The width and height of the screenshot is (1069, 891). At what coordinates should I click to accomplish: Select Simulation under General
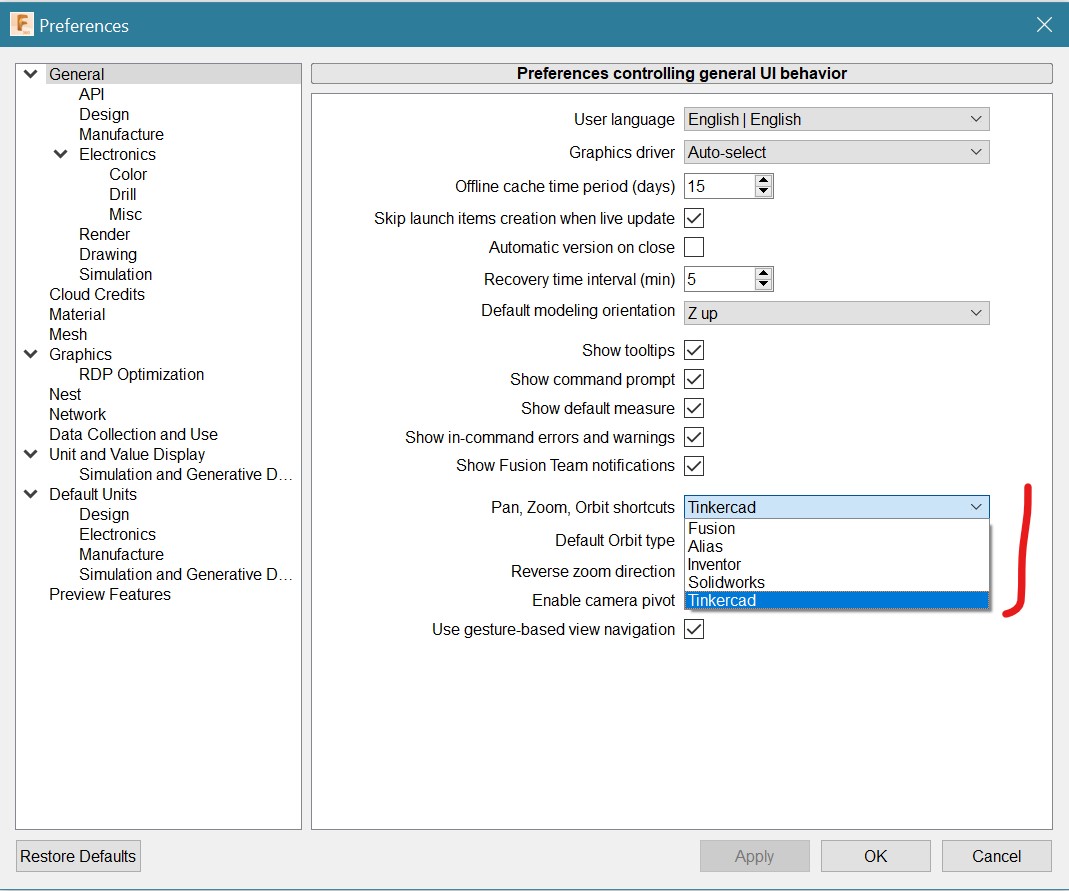115,274
